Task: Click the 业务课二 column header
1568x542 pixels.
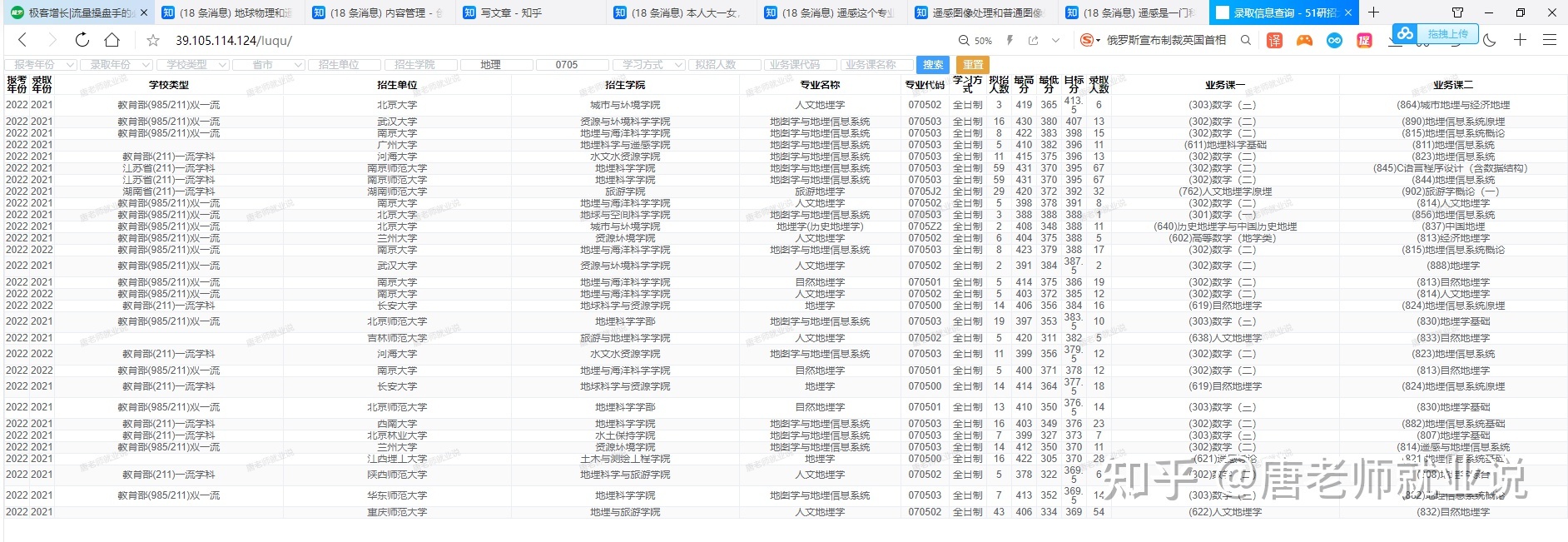Action: 1453,85
